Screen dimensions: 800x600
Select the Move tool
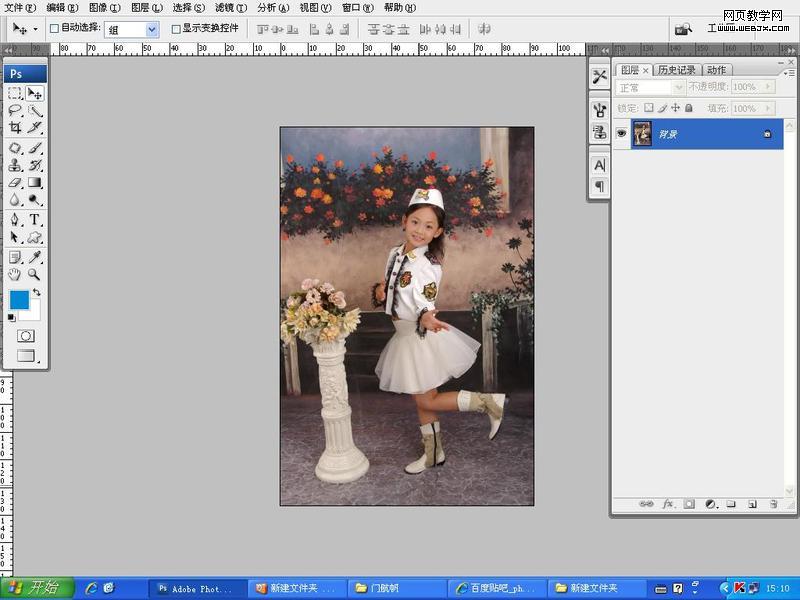(x=33, y=92)
